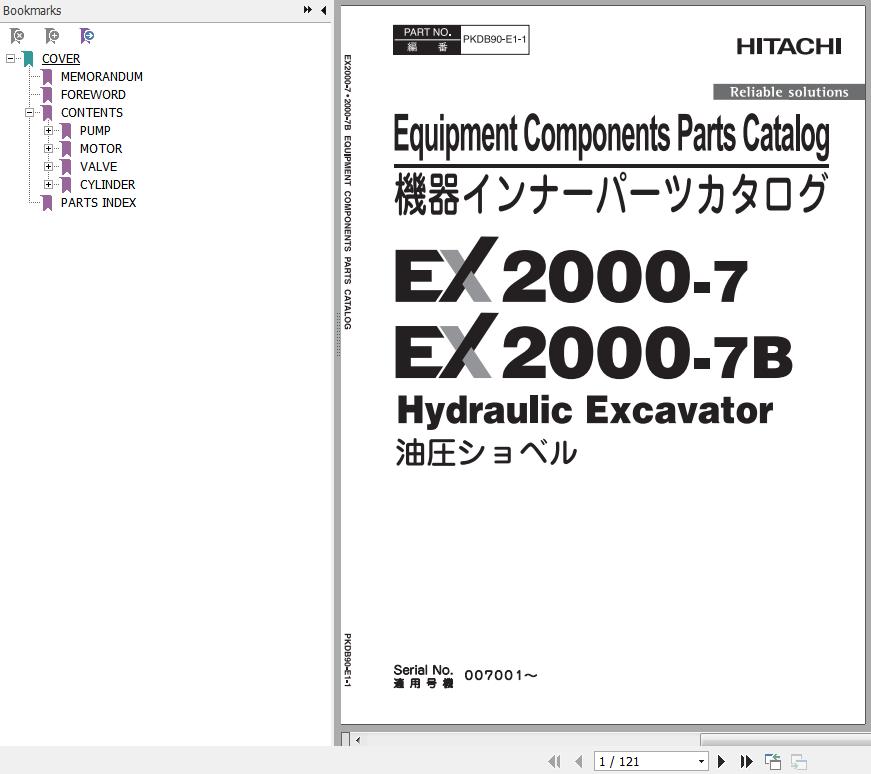This screenshot has height=774, width=871.
Task: Click the horizontal scrollbar left arrow
Action: (x=358, y=740)
